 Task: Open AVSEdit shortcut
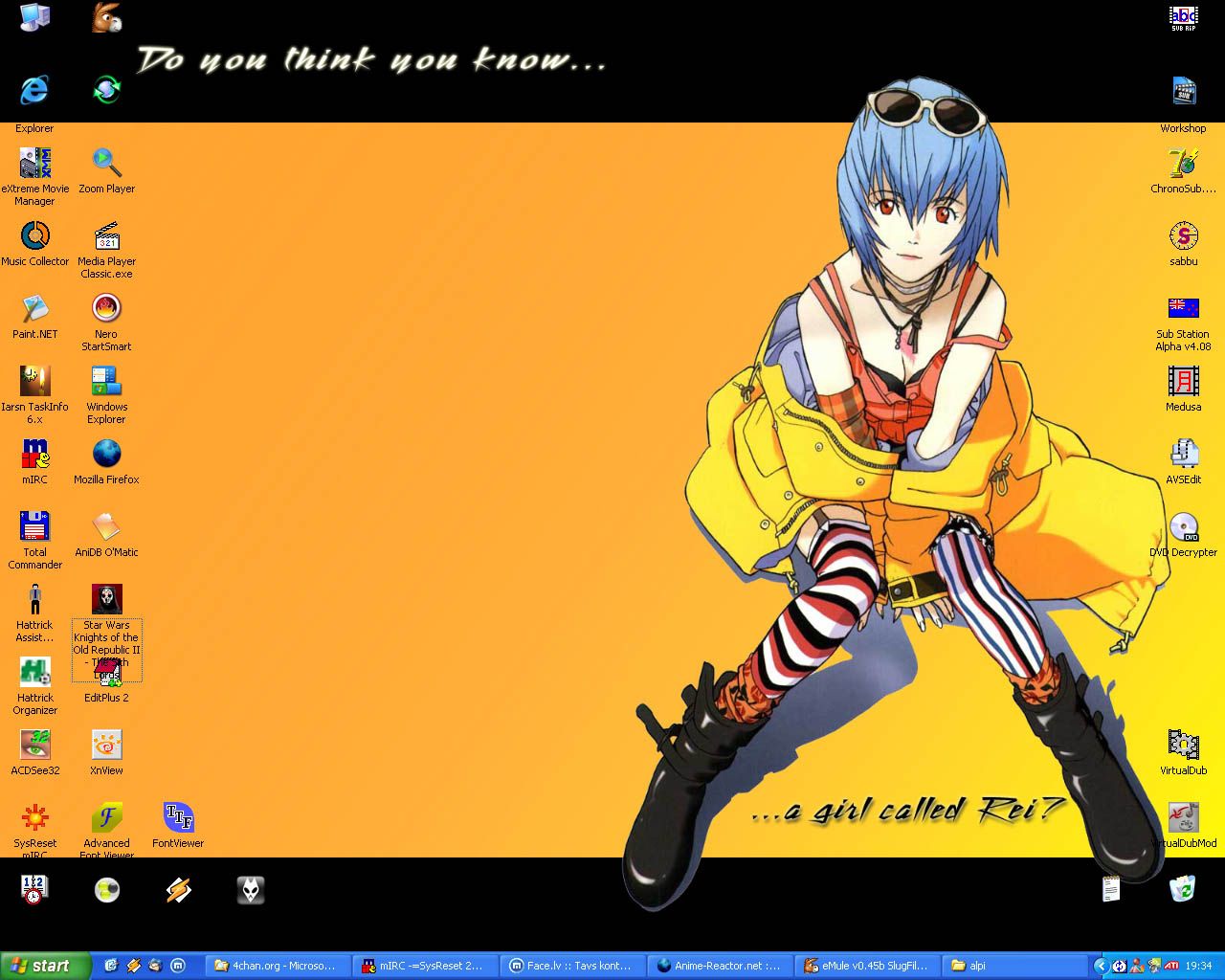pyautogui.click(x=1184, y=454)
